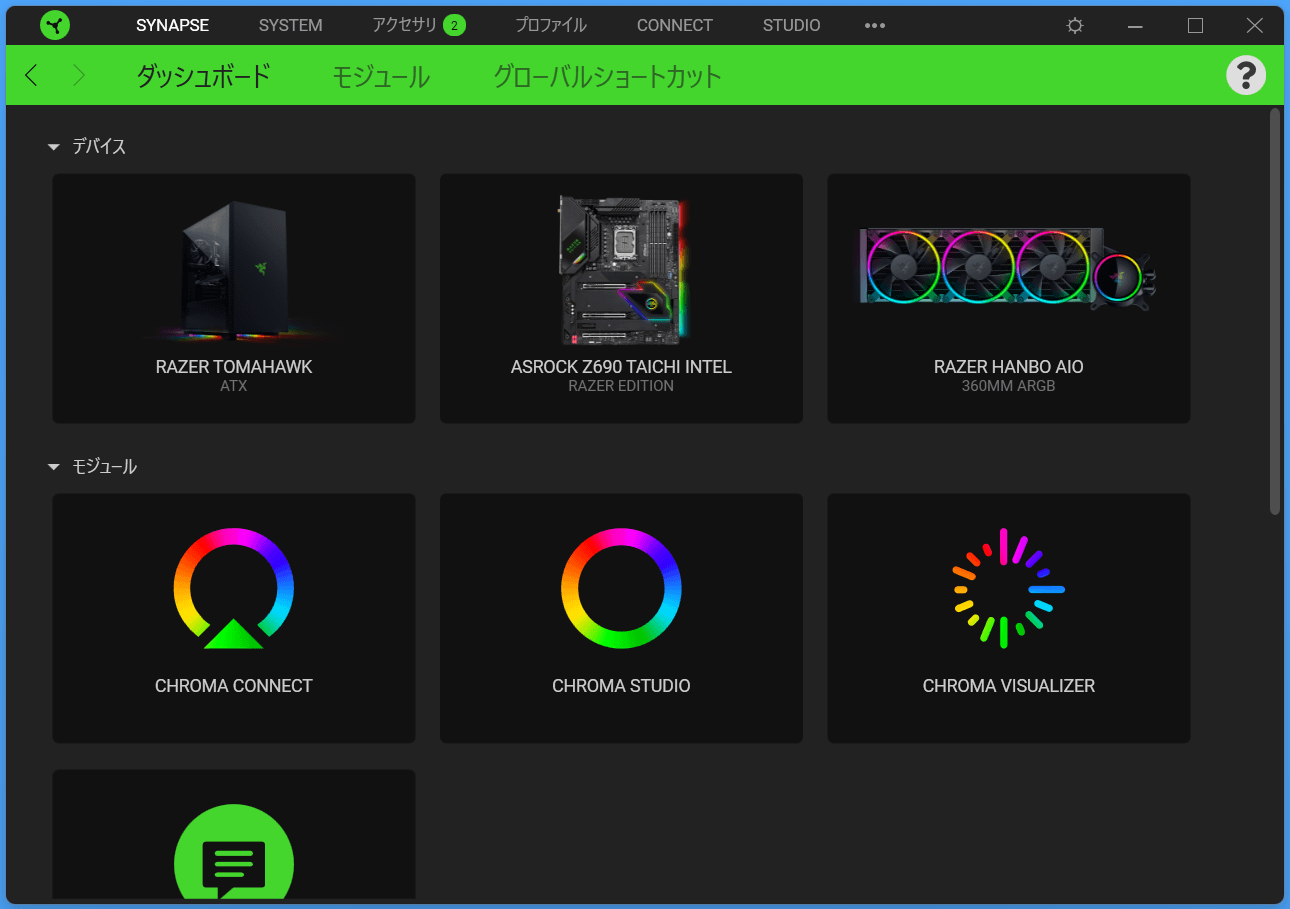Viewport: 1290px width, 909px height.
Task: Select the Razer Tomahawk case image
Action: [x=236, y=271]
